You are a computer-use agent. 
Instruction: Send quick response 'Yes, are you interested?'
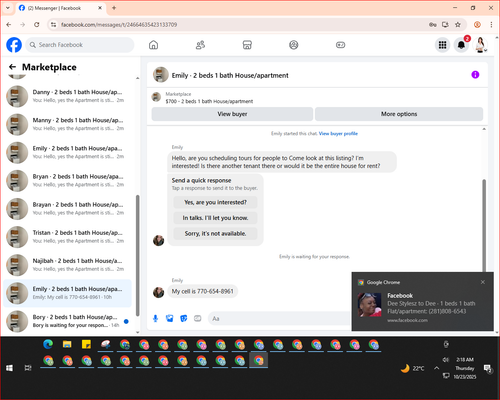coord(215,202)
